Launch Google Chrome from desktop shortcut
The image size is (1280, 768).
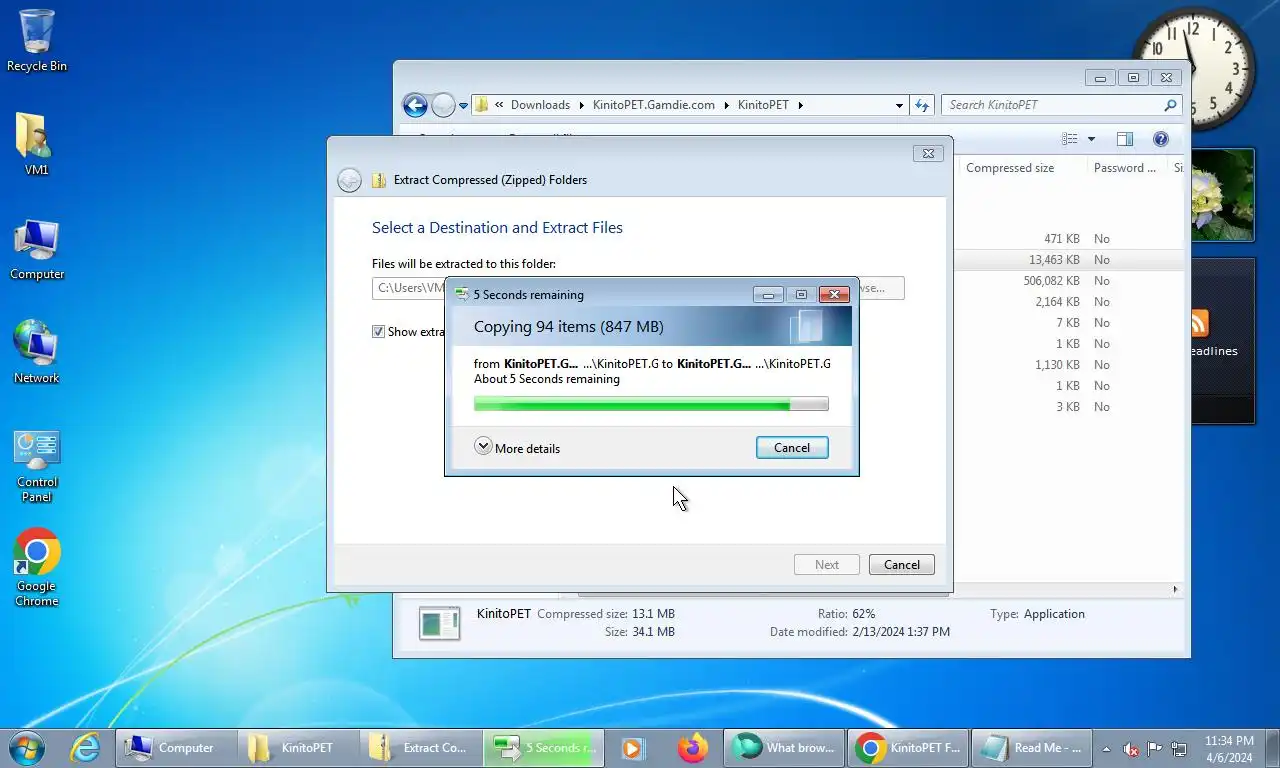point(37,568)
